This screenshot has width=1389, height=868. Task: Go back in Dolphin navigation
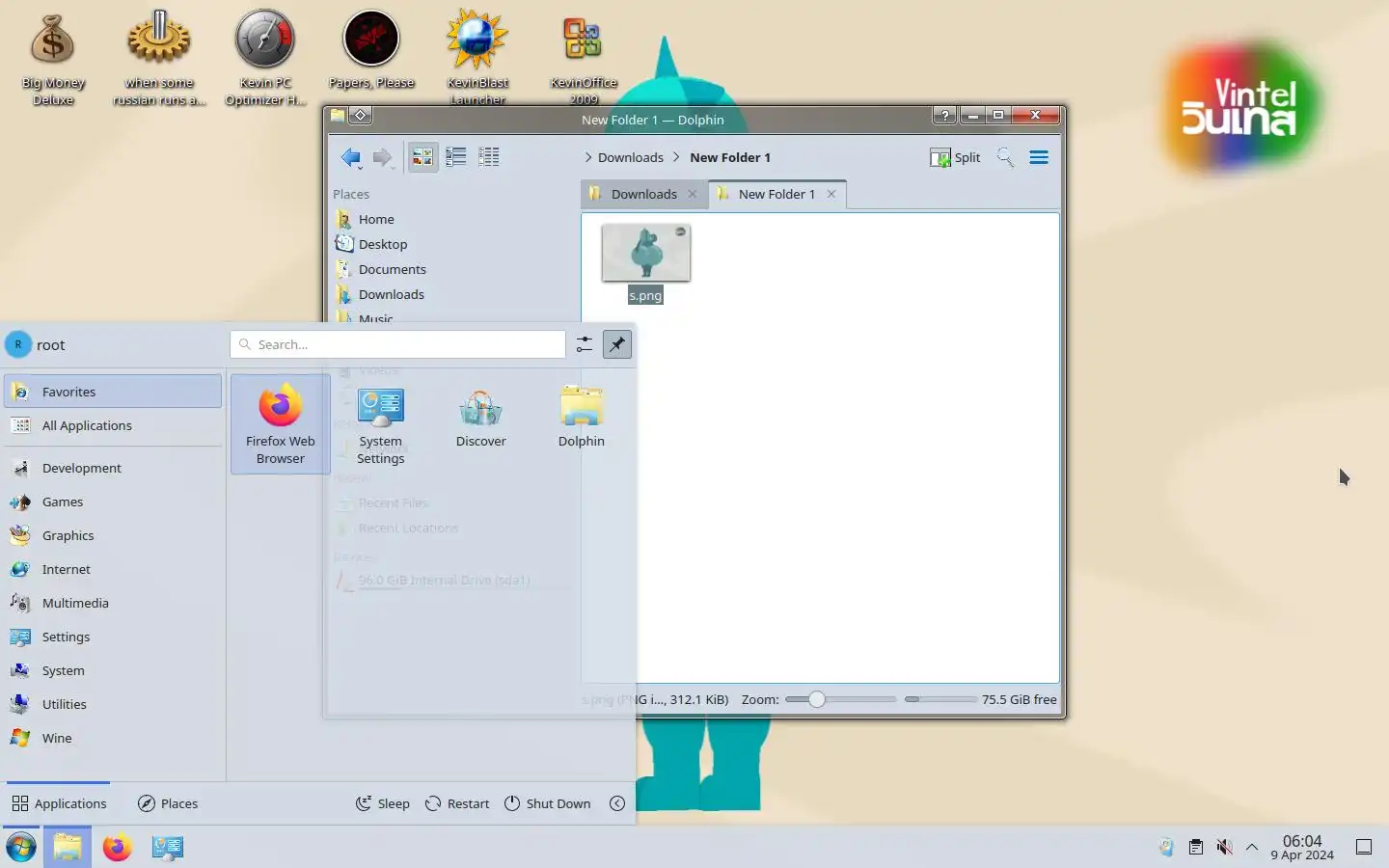[x=351, y=157]
